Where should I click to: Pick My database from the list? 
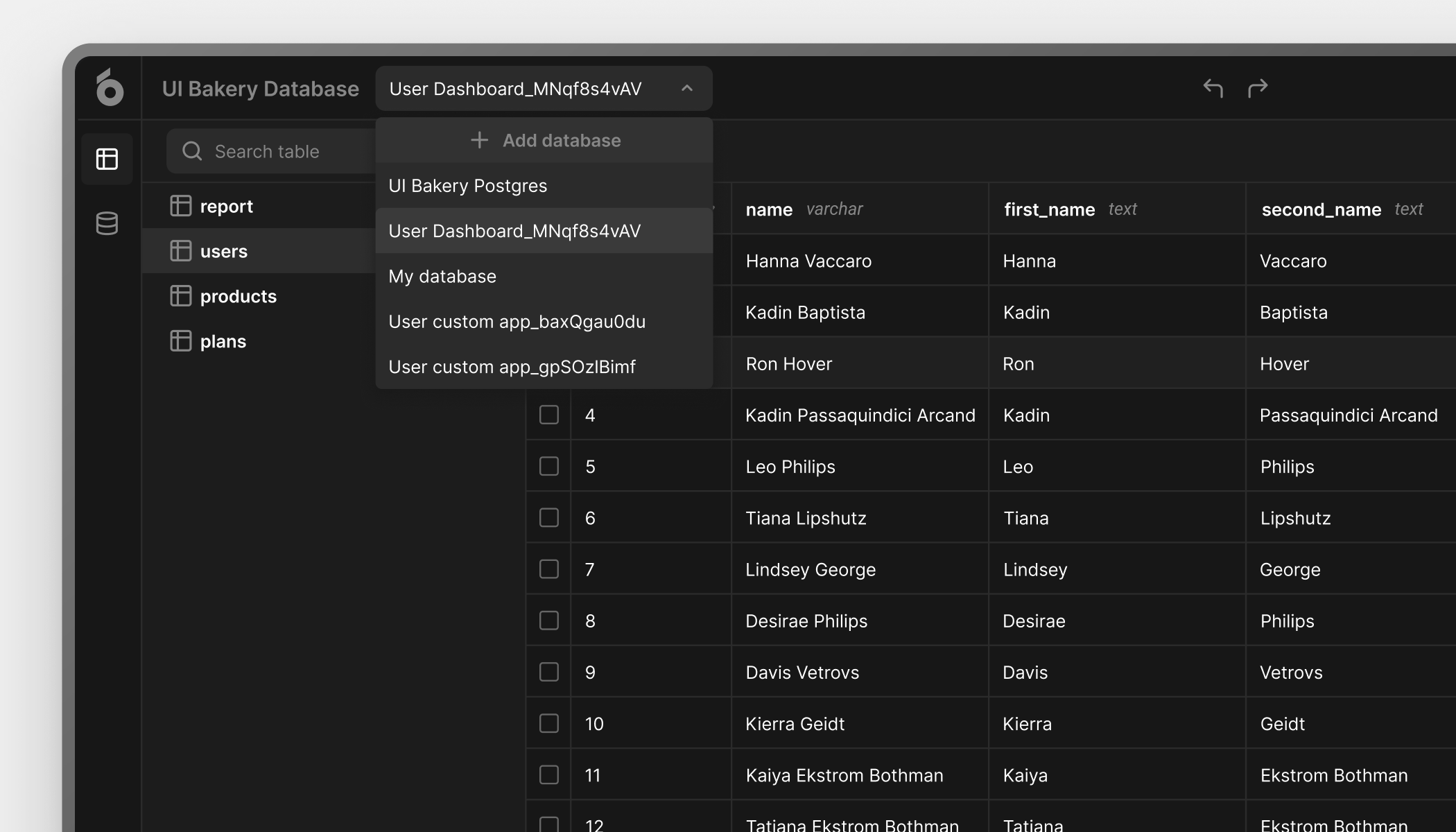tap(442, 277)
